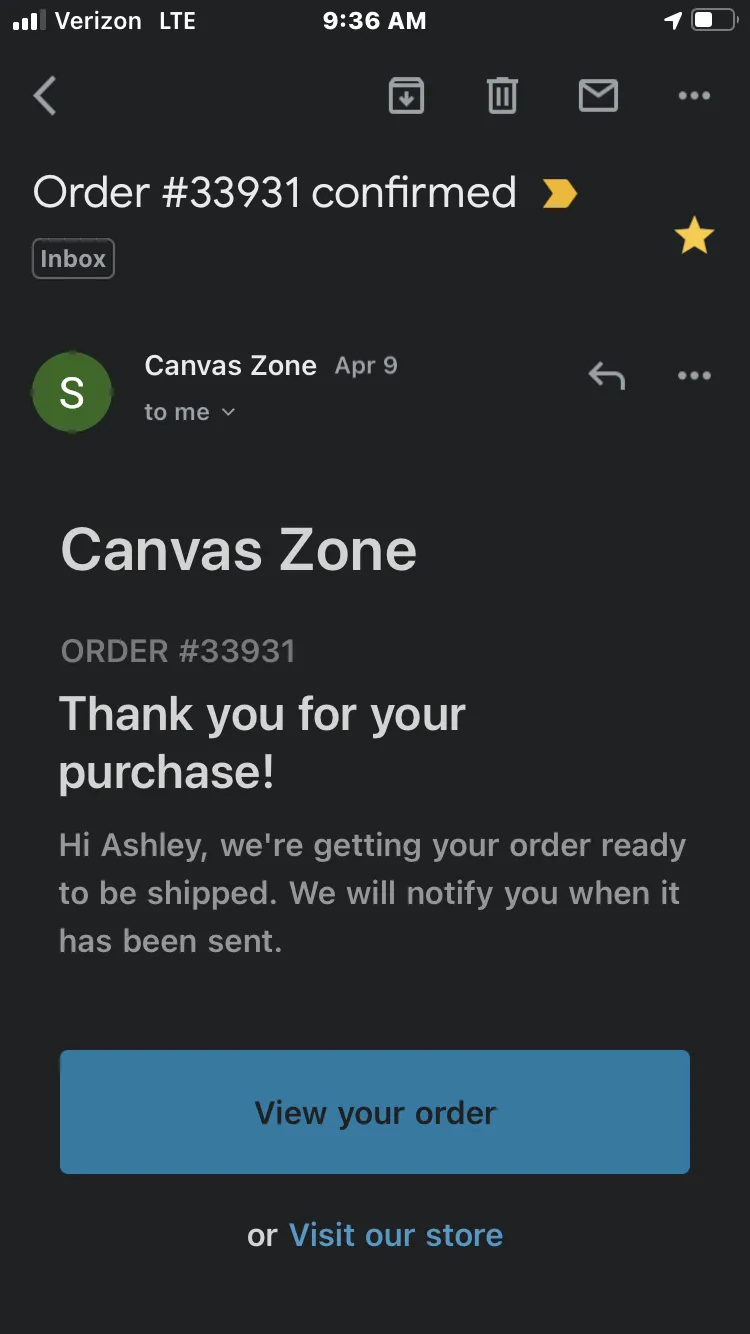Image resolution: width=750 pixels, height=1334 pixels.
Task: Tap the back arrow to return to inbox
Action: tap(45, 96)
